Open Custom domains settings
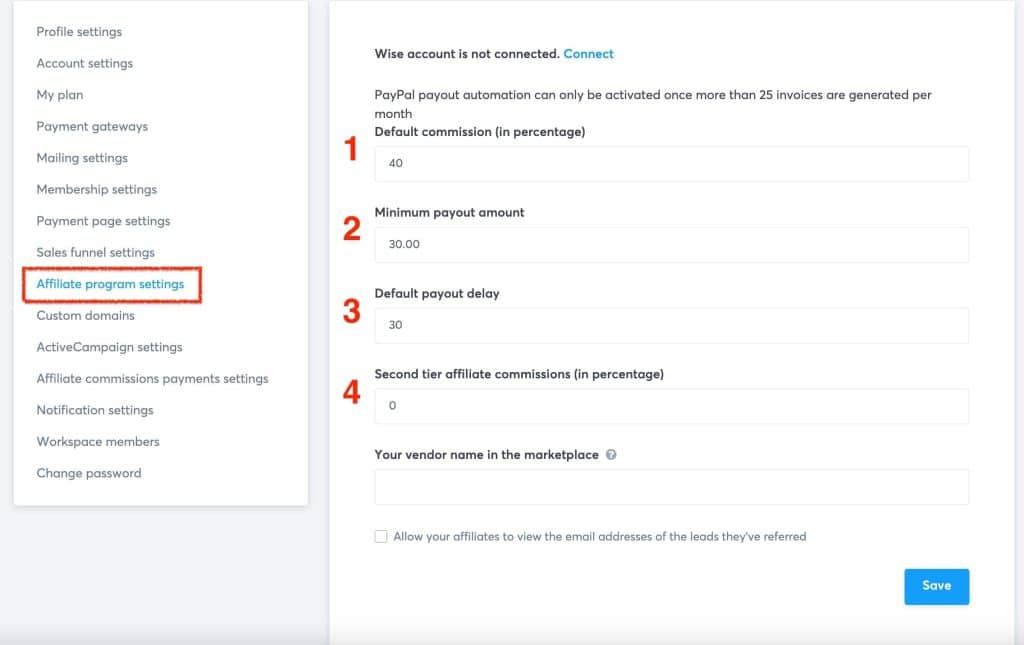This screenshot has height=645, width=1024. point(85,315)
